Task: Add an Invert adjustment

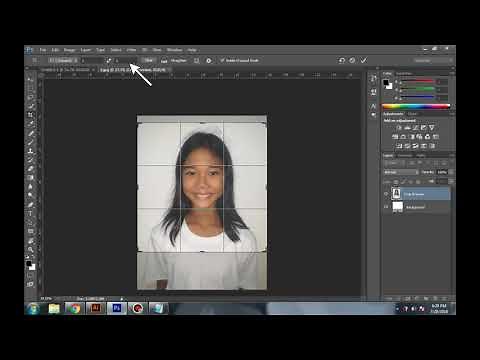Action: 399,146
